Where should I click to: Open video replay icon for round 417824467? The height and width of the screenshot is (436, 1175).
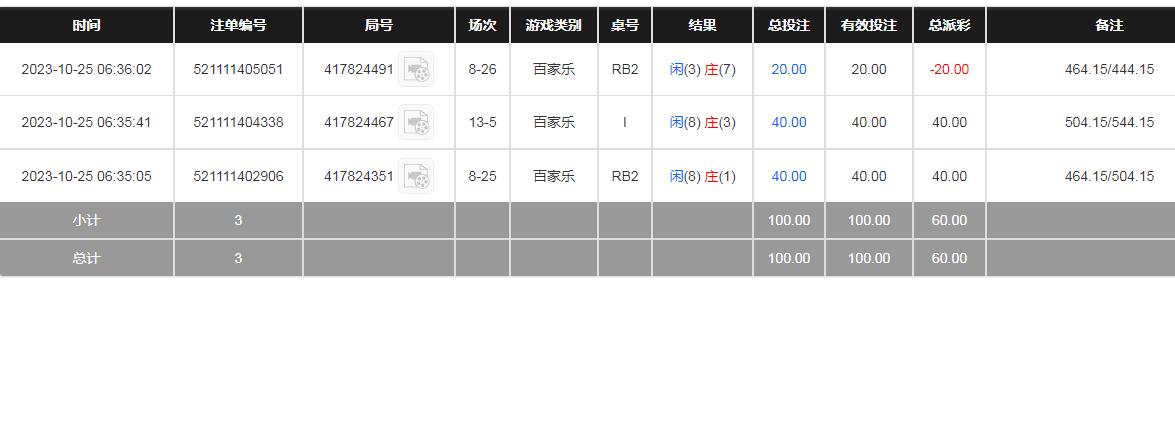(x=416, y=123)
